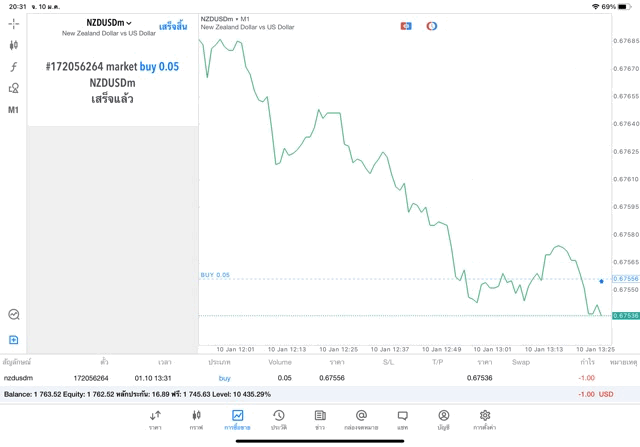Open the แชท chat tab
The height and width of the screenshot is (447, 640).
(402, 420)
